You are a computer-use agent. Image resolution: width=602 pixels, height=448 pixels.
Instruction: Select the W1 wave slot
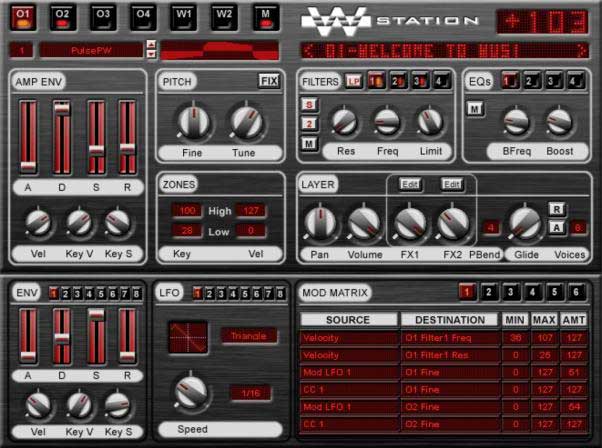click(x=184, y=18)
